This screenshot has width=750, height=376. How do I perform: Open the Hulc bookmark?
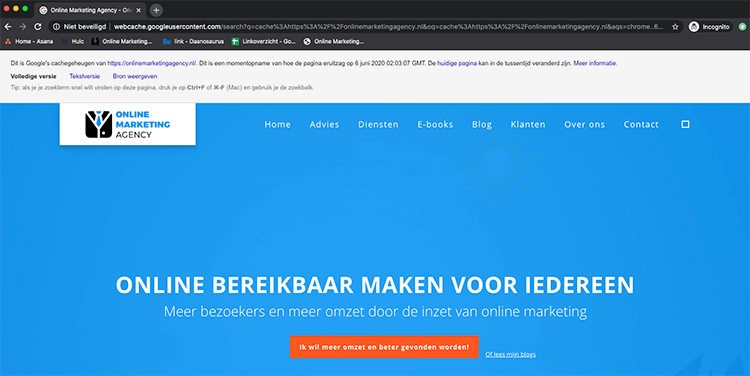(73, 42)
